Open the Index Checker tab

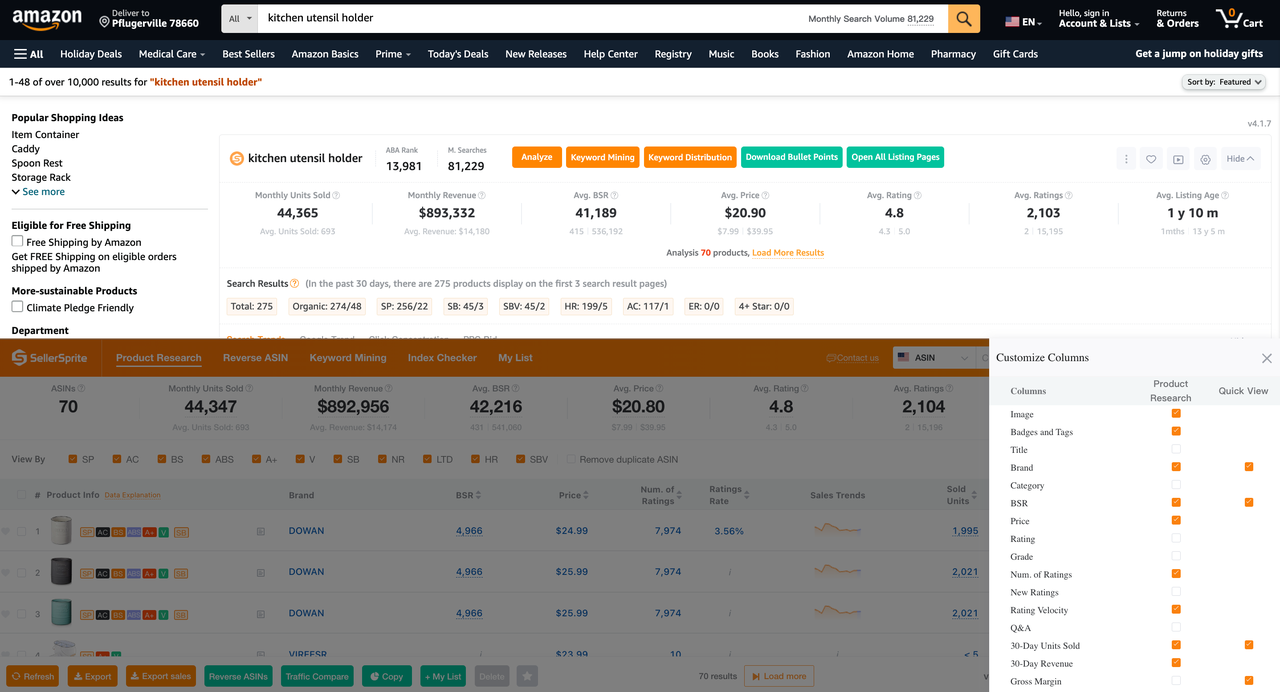[x=442, y=358]
